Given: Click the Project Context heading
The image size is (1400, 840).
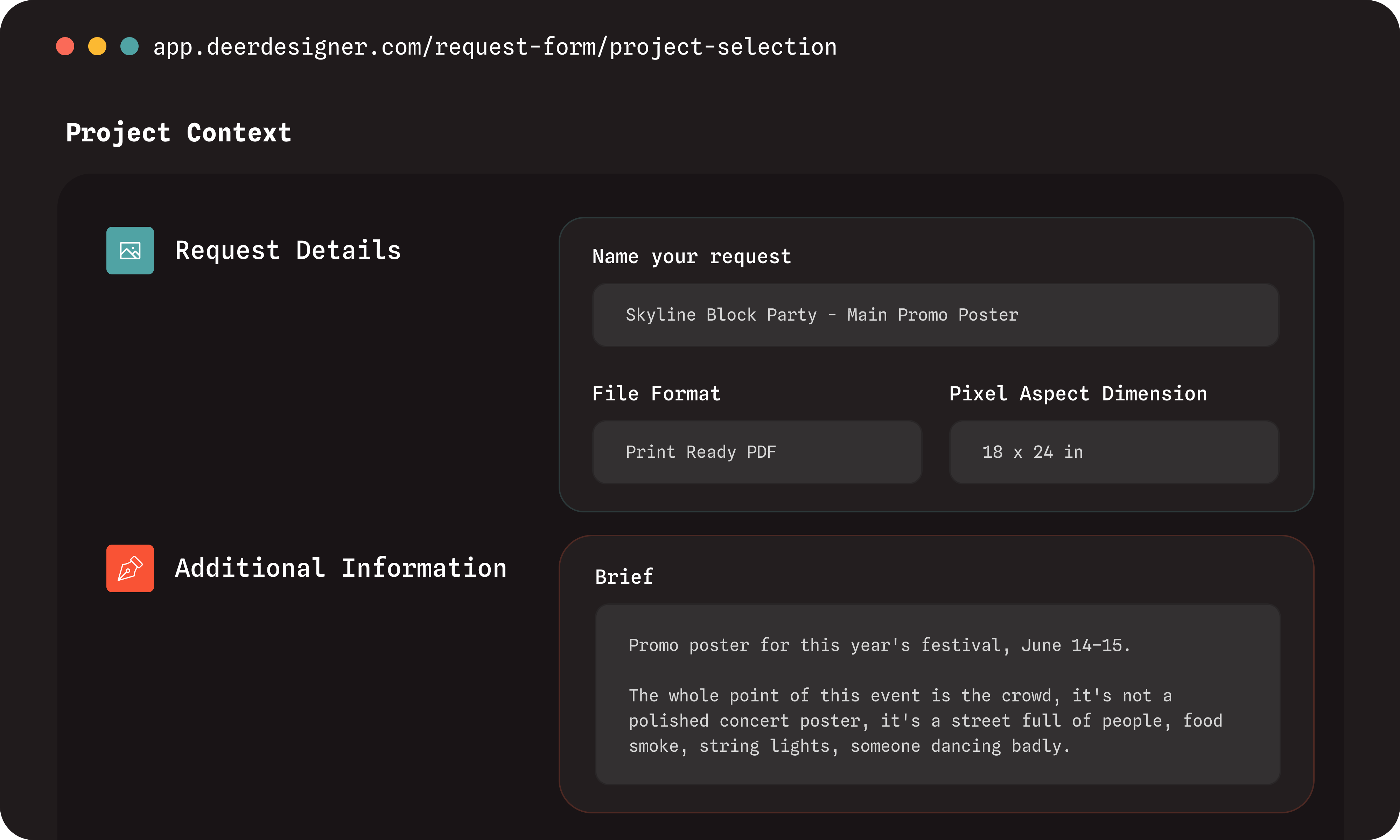Looking at the screenshot, I should click(x=179, y=133).
